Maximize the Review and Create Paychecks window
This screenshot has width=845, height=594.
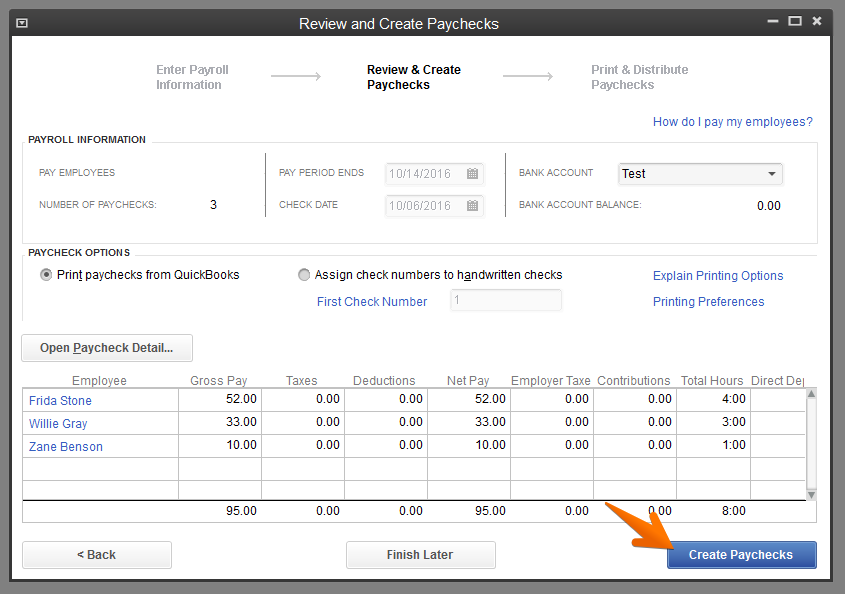[x=795, y=21]
